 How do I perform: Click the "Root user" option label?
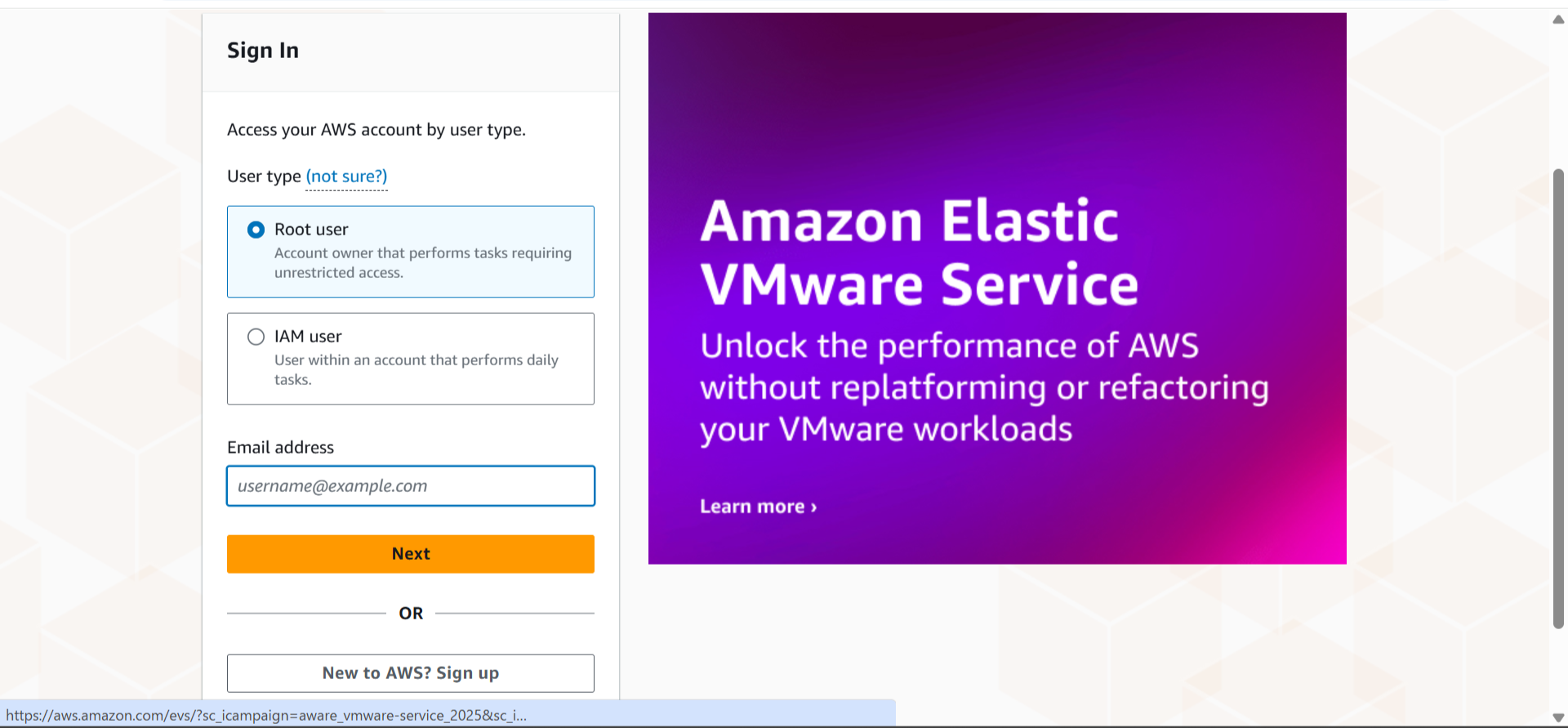(x=311, y=230)
